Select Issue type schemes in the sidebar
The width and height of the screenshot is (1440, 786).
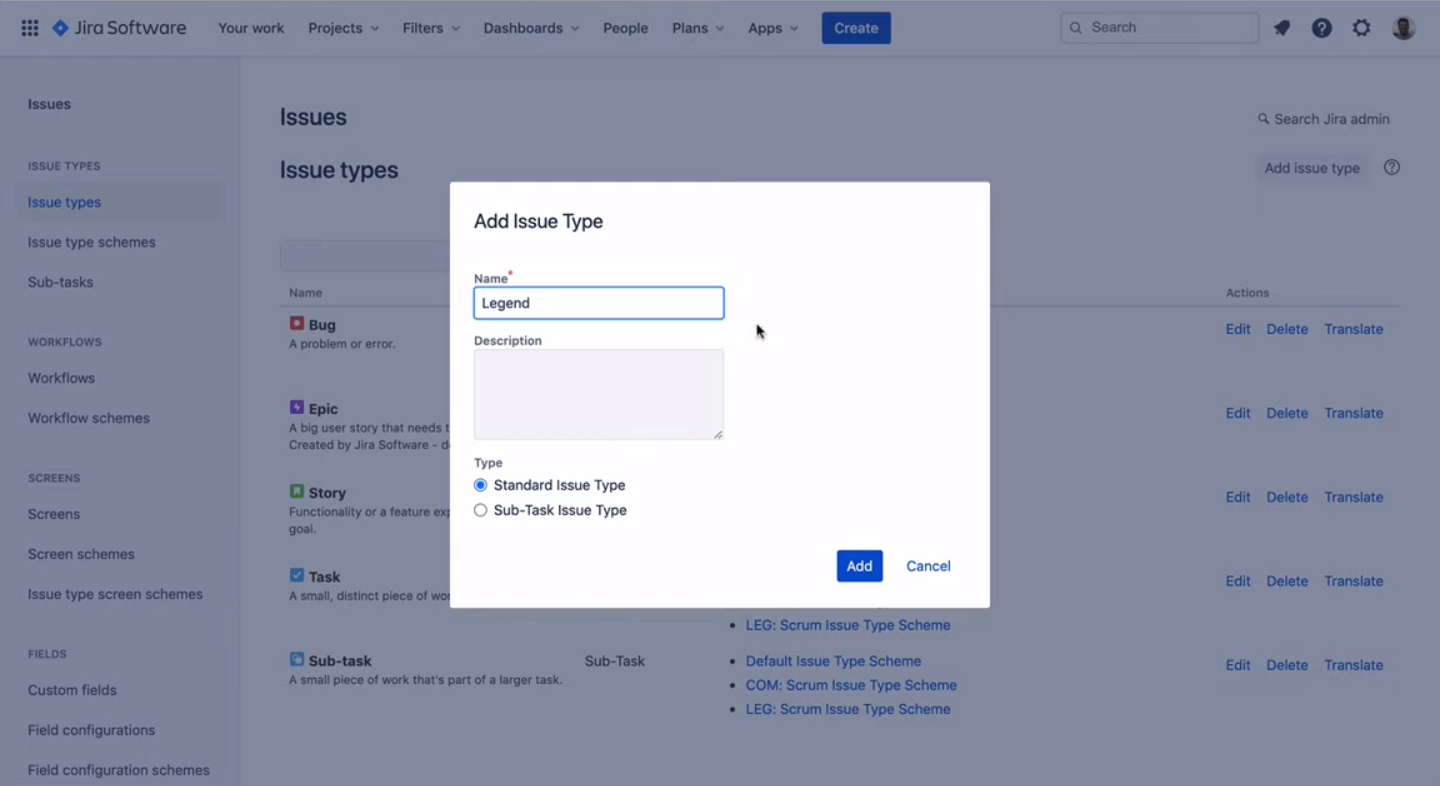(x=91, y=242)
